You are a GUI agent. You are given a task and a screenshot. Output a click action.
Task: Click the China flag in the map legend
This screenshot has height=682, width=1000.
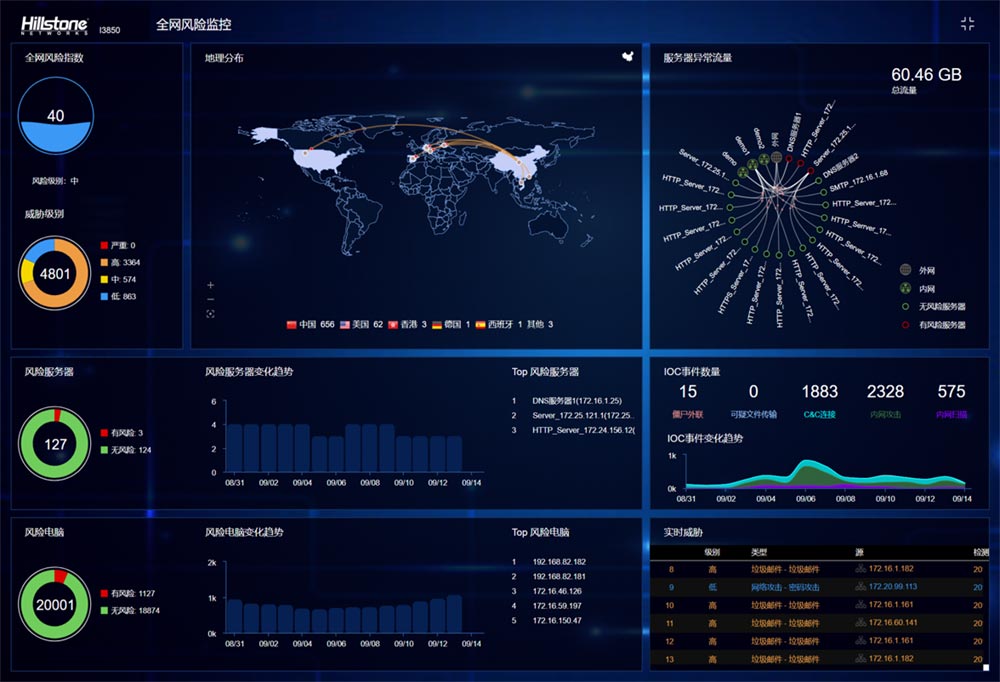coord(291,325)
